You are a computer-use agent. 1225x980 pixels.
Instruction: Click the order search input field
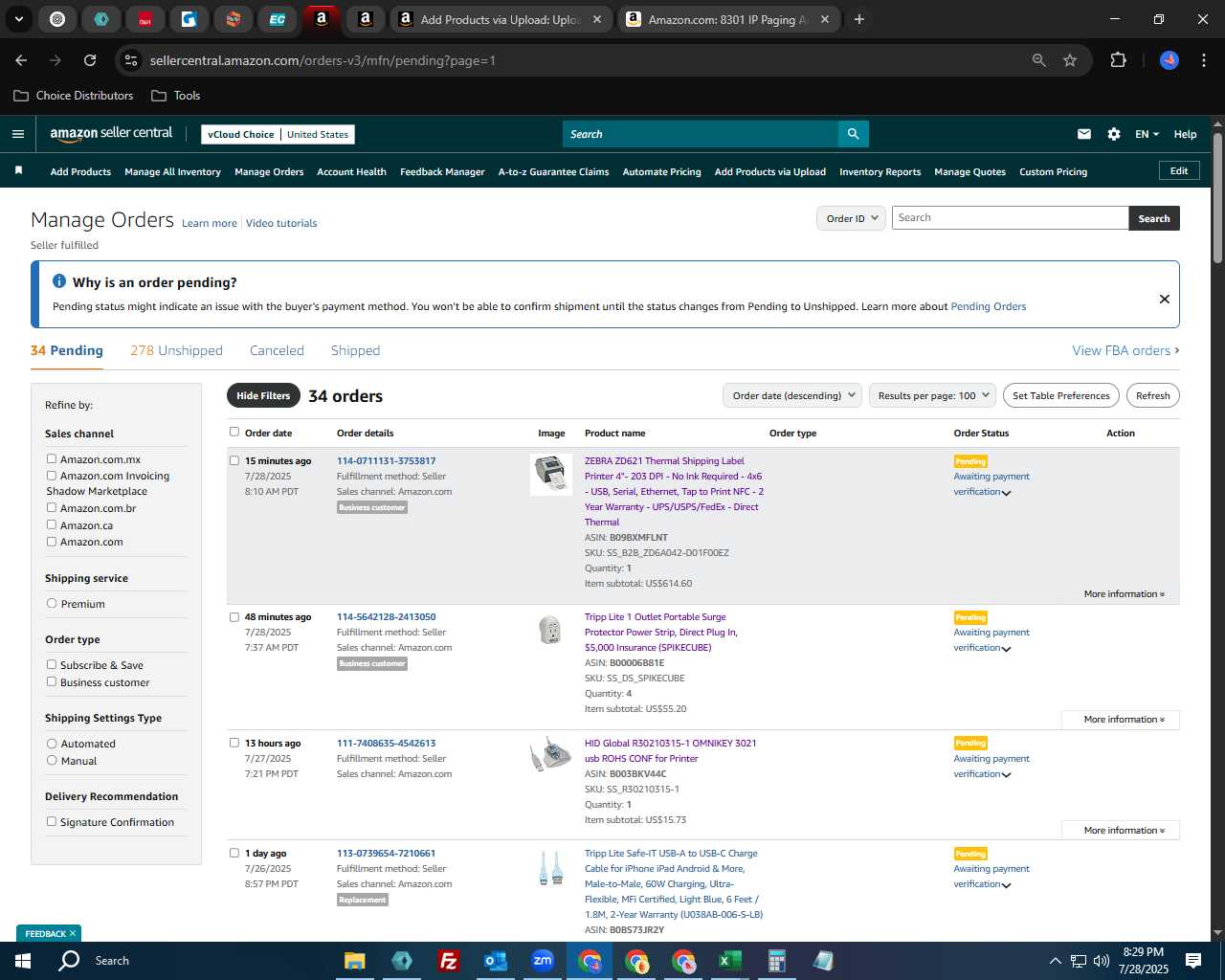point(1010,218)
